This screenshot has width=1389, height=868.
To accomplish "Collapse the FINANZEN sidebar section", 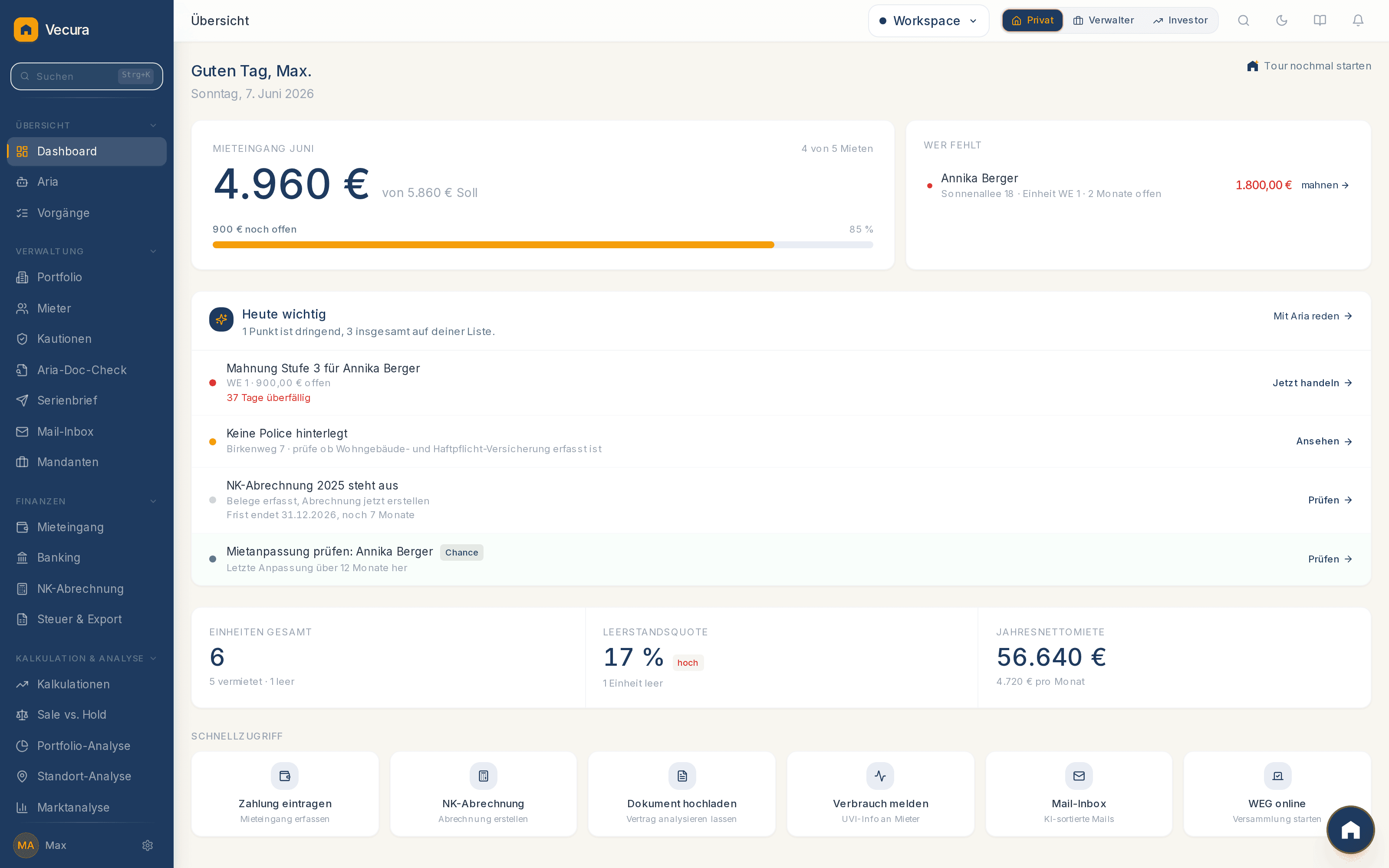I will pyautogui.click(x=153, y=501).
